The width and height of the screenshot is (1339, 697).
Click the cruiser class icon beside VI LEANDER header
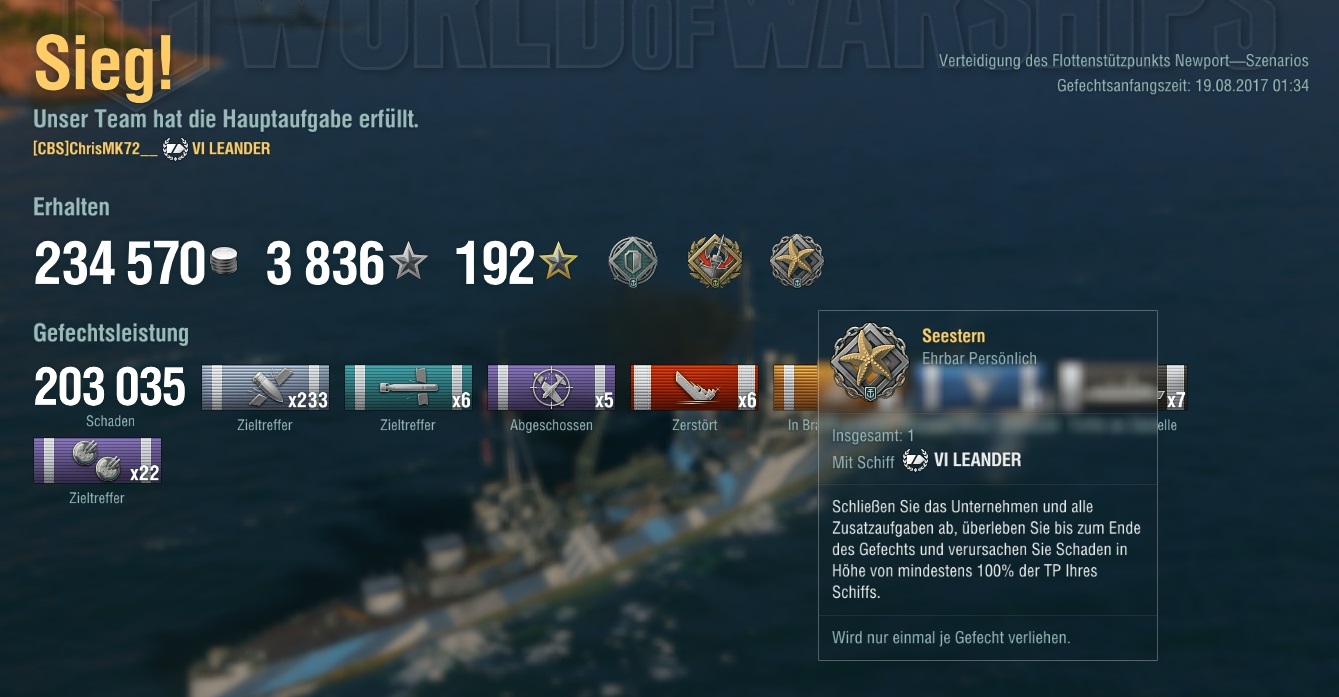coord(175,149)
